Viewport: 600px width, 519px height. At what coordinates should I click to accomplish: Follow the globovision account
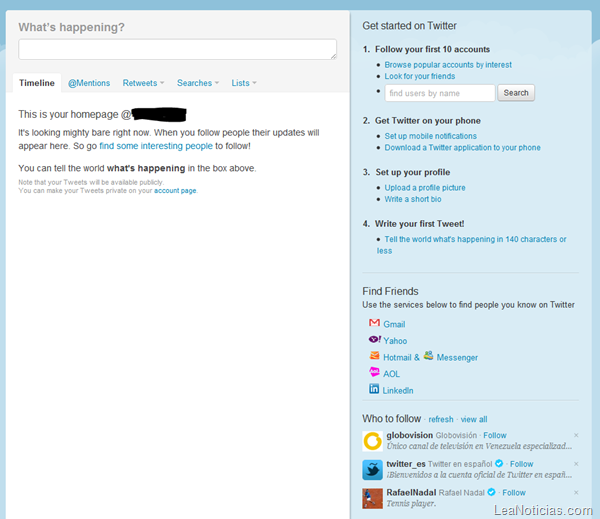495,435
